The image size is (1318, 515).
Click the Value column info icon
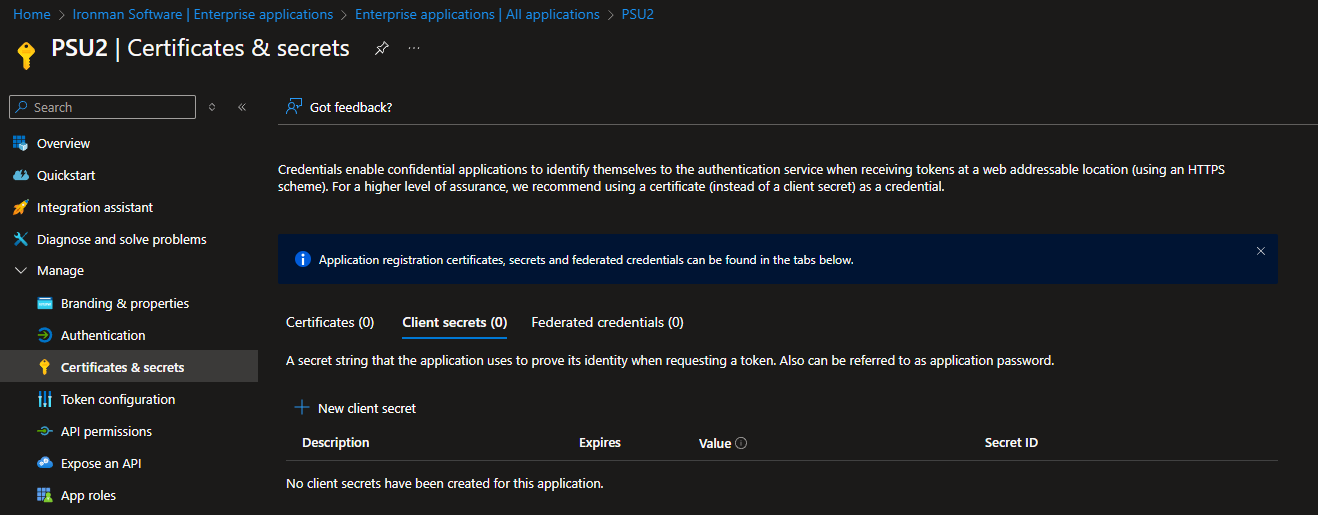[x=741, y=443]
